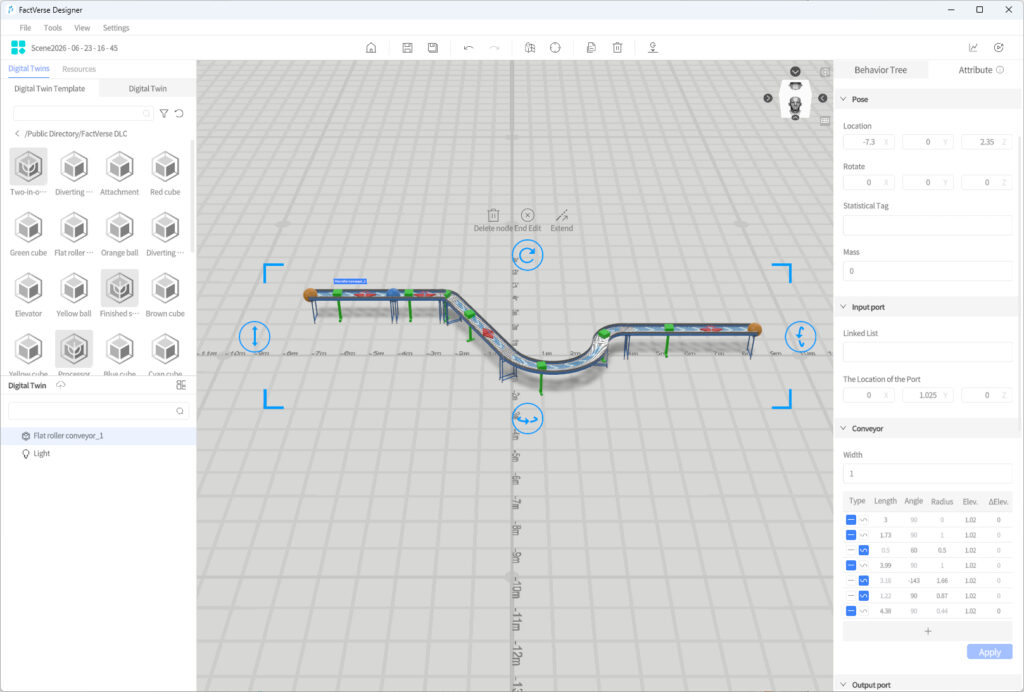The height and width of the screenshot is (692, 1024).
Task: Toggle straight type for the 3.99 length segment
Action: pos(851,565)
